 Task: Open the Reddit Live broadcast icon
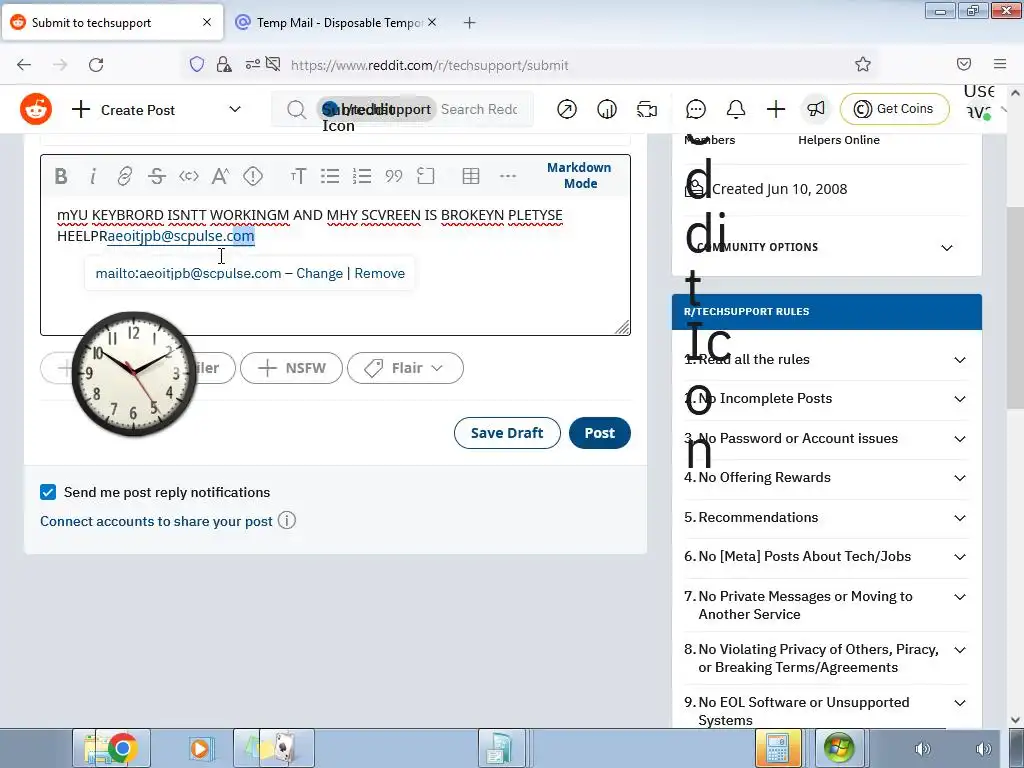[x=647, y=109]
